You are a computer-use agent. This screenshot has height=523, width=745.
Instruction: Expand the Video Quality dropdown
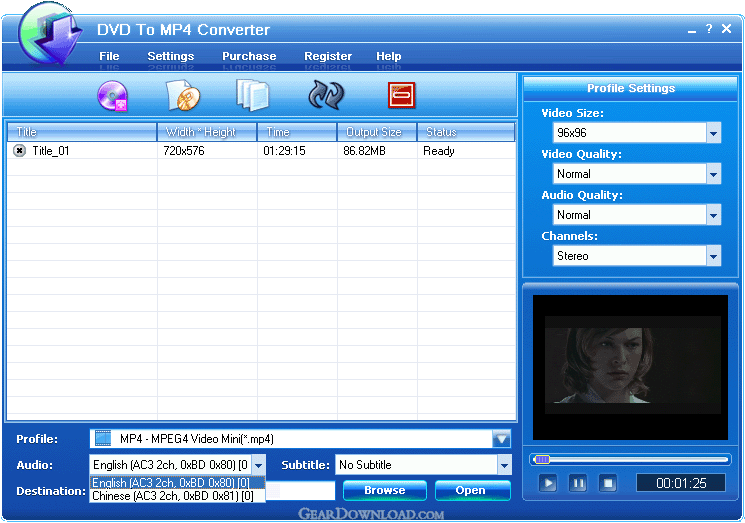(x=713, y=174)
